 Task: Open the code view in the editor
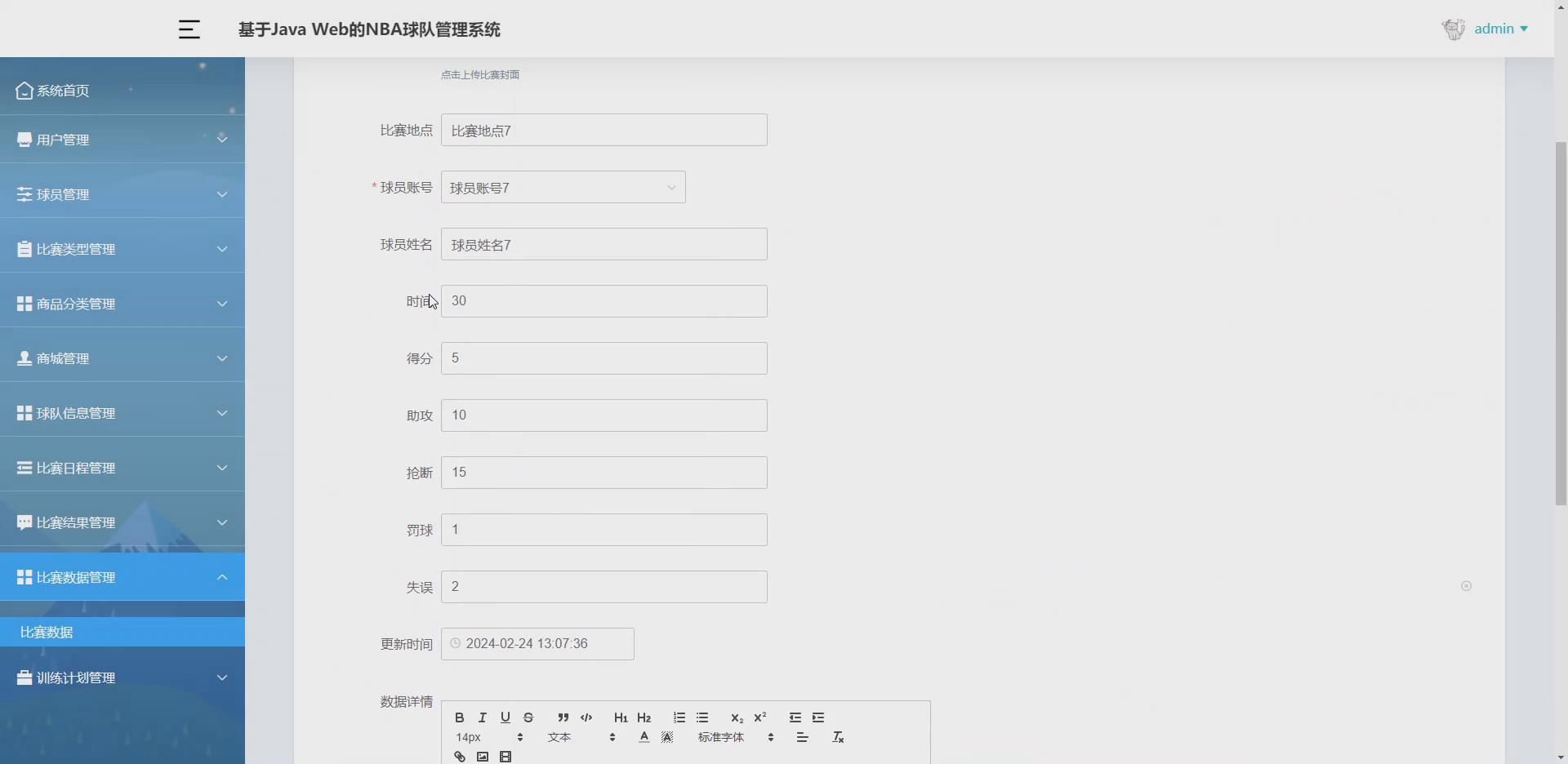pos(586,717)
